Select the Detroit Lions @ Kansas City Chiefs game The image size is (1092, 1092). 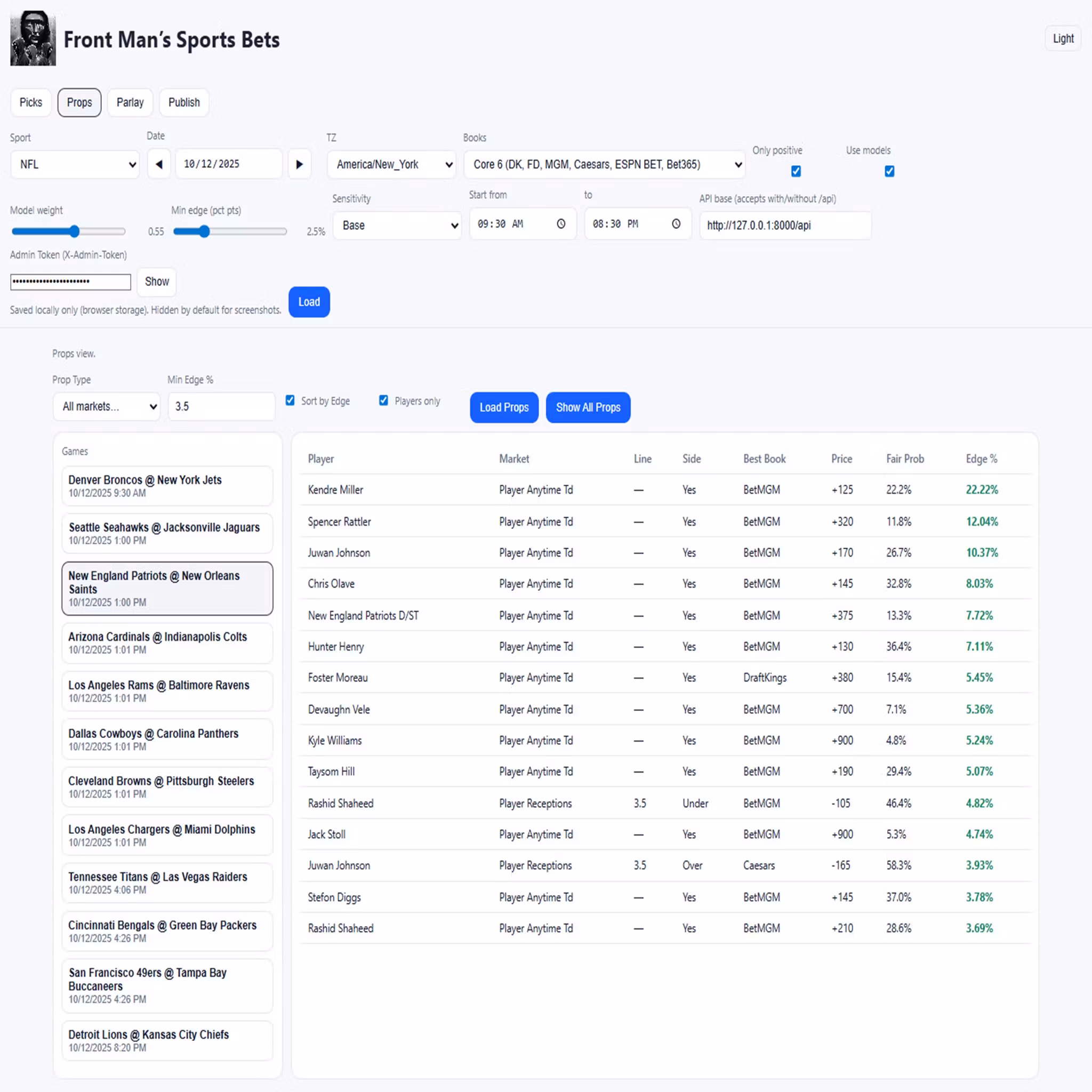pos(167,1041)
